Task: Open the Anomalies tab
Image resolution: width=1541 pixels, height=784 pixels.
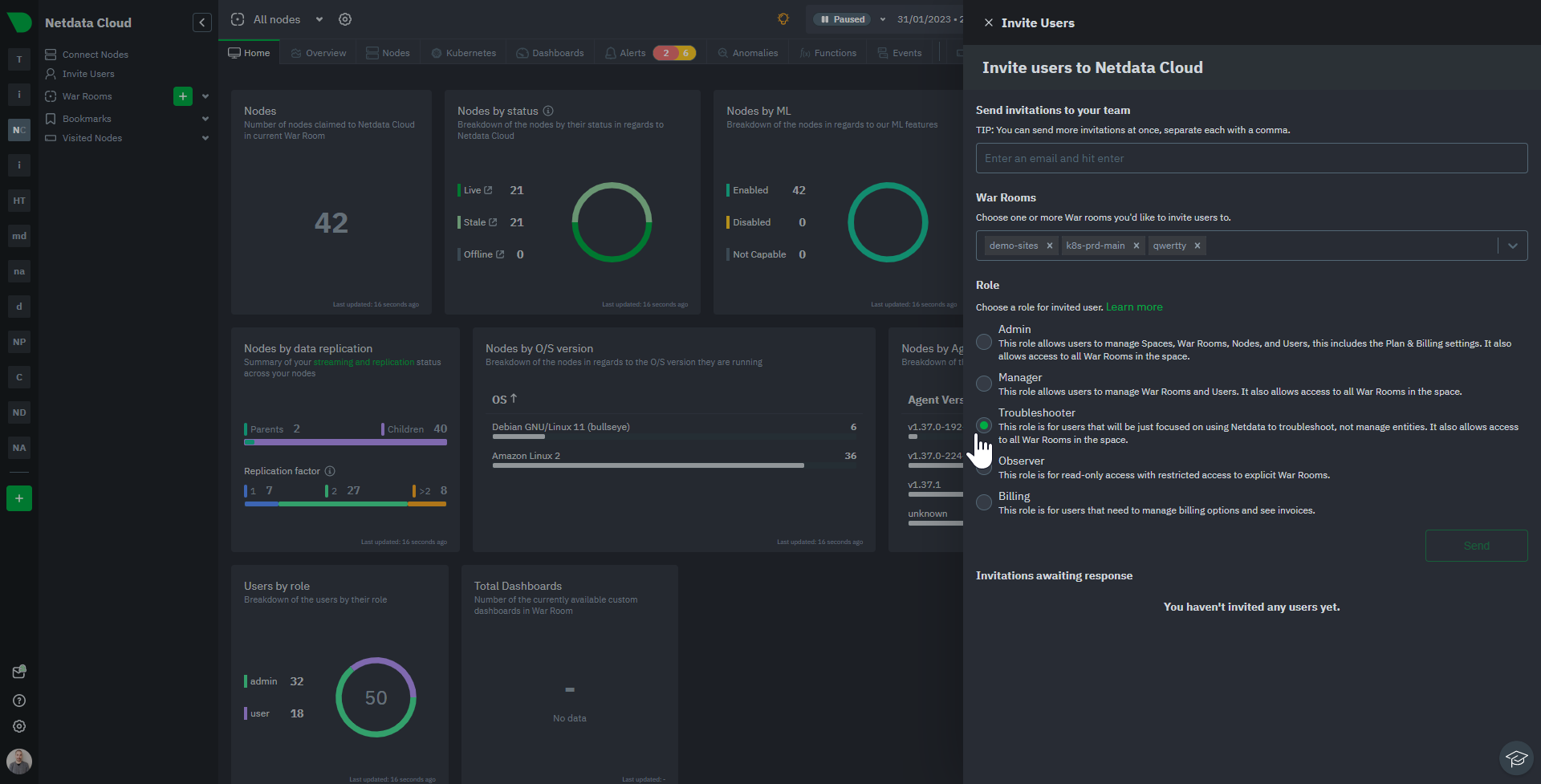Action: pos(748,53)
